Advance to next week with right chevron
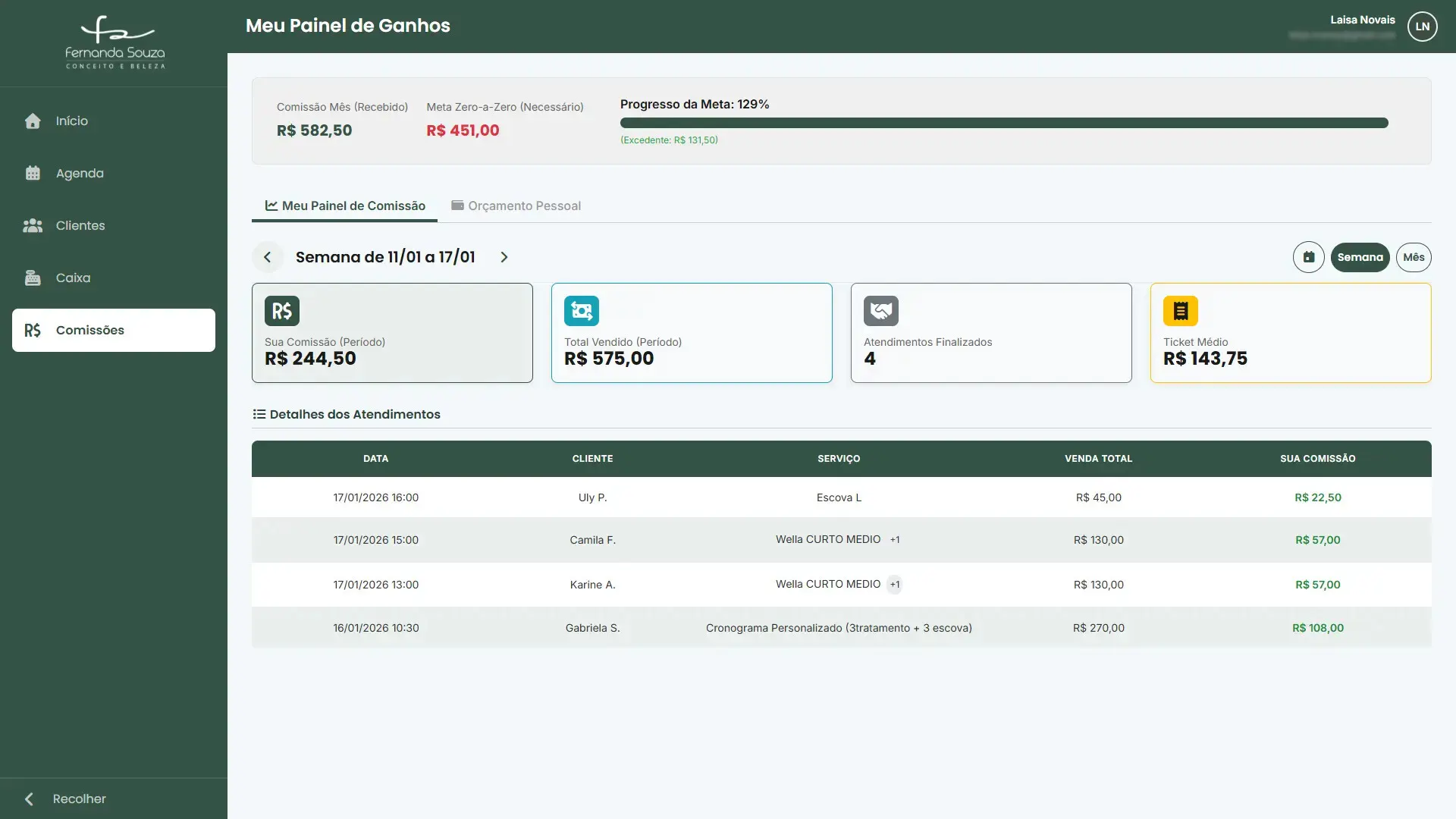 tap(504, 257)
